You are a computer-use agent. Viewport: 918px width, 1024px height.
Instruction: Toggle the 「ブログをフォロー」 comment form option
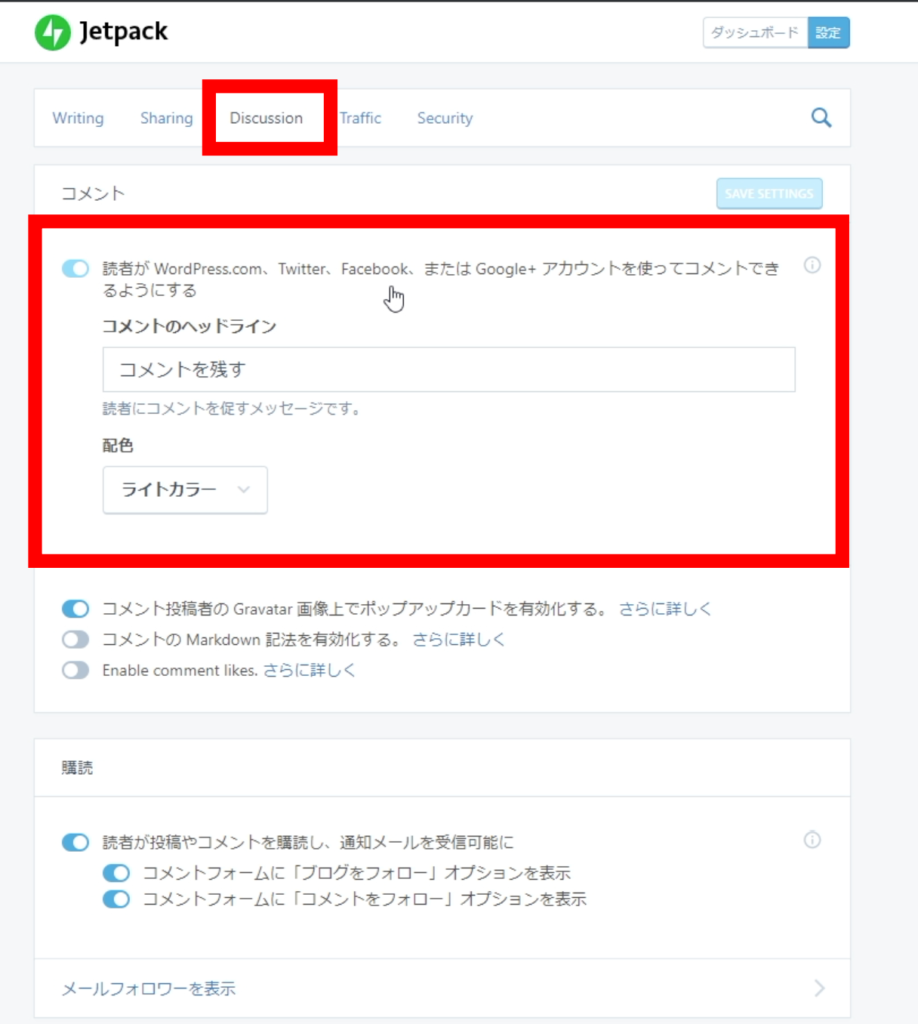point(116,873)
